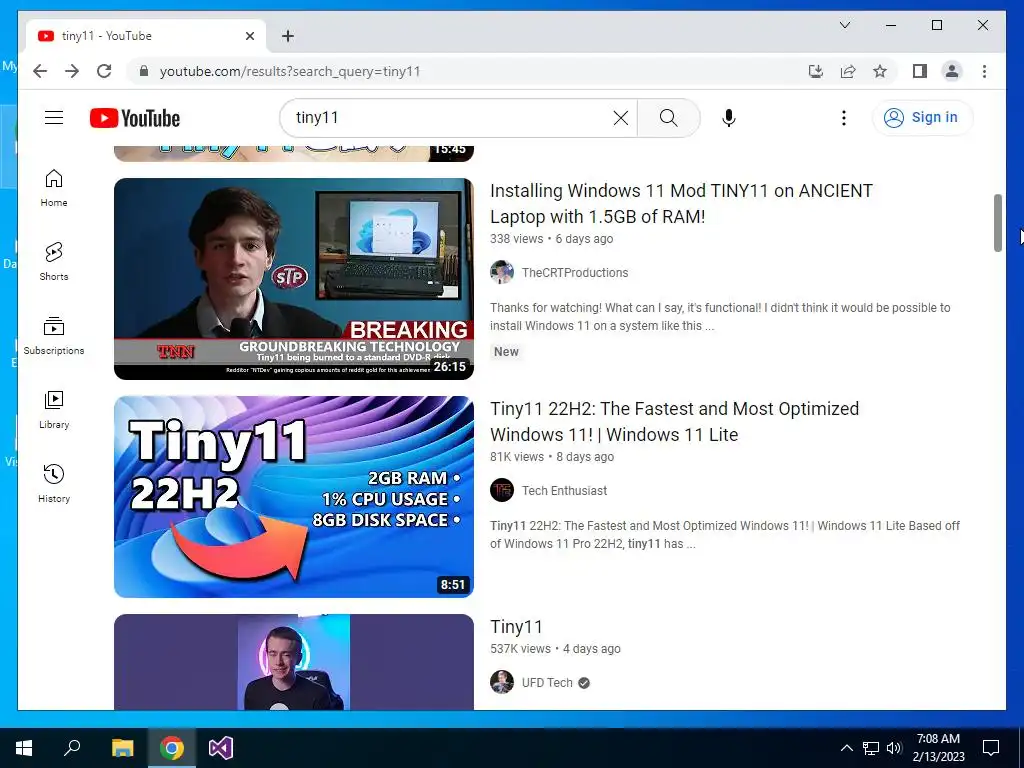Image resolution: width=1024 pixels, height=768 pixels.
Task: Visit UFD Tech channel name
Action: pos(547,682)
